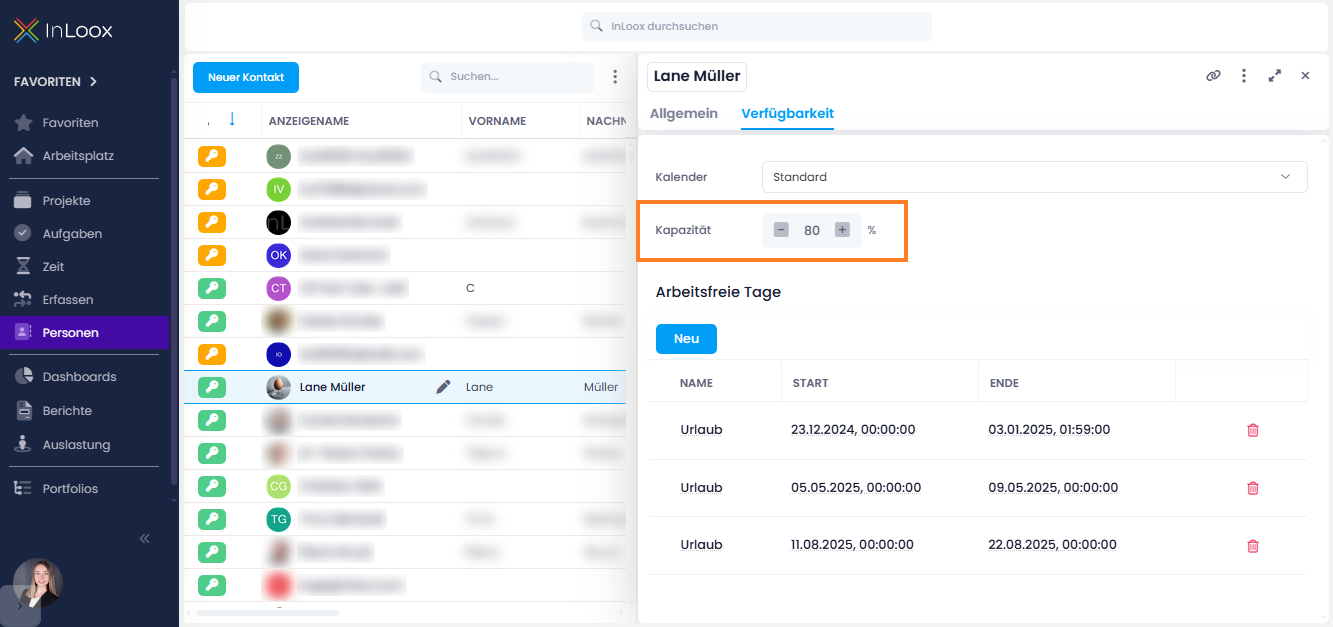
Task: Delete the Urlaub entry starting 23.12.2024
Action: [x=1253, y=430]
